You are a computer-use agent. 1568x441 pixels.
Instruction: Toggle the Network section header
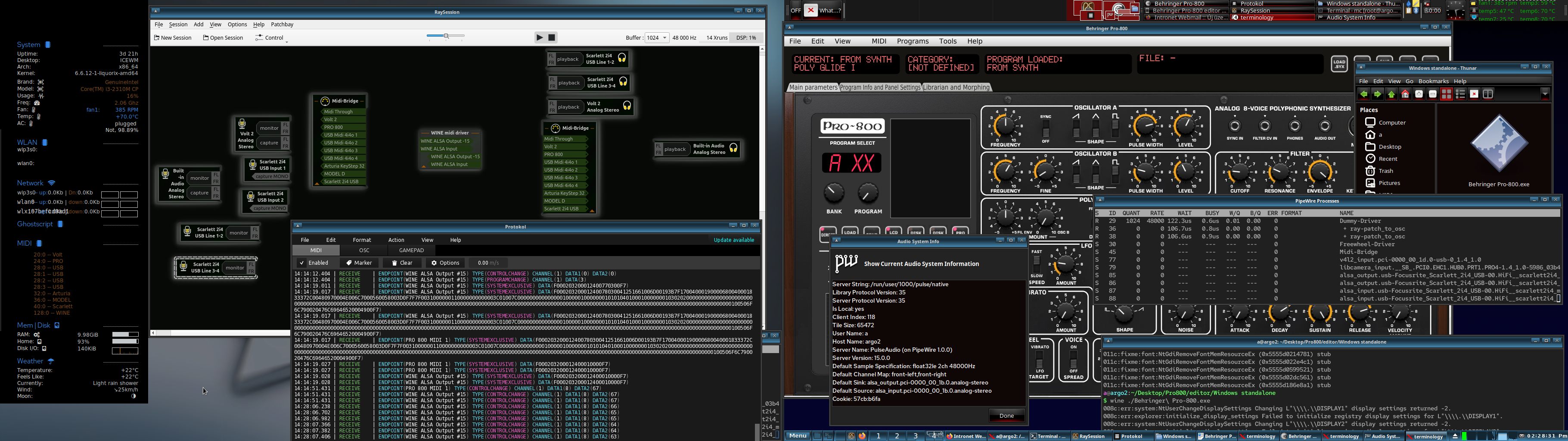36,183
